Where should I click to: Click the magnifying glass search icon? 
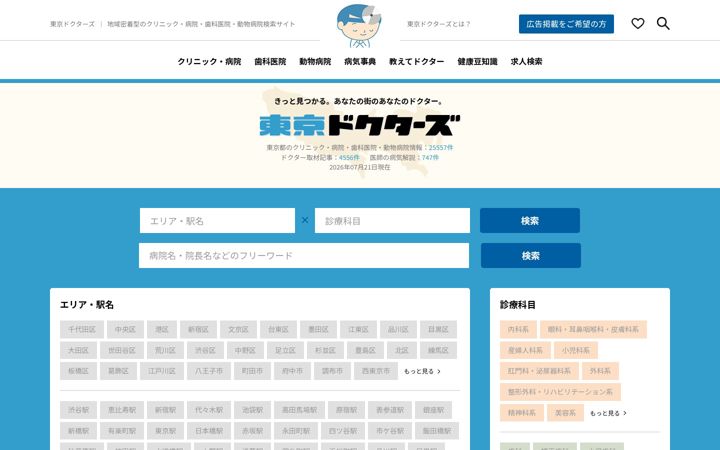(x=663, y=23)
